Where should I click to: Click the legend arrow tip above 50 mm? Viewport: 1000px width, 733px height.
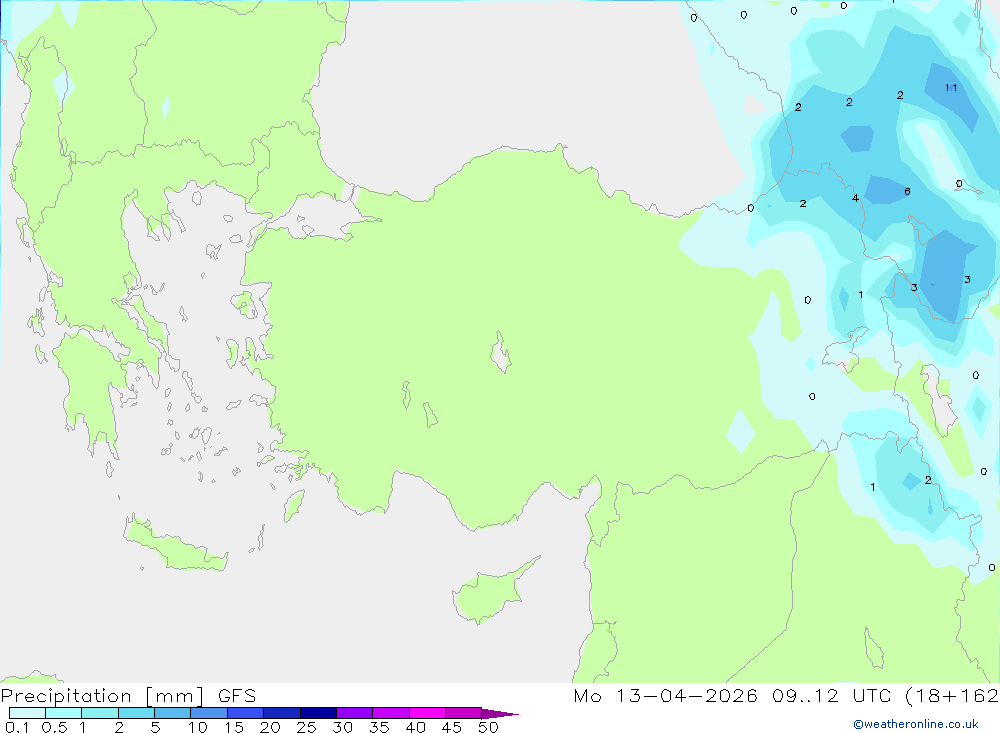tap(500, 713)
